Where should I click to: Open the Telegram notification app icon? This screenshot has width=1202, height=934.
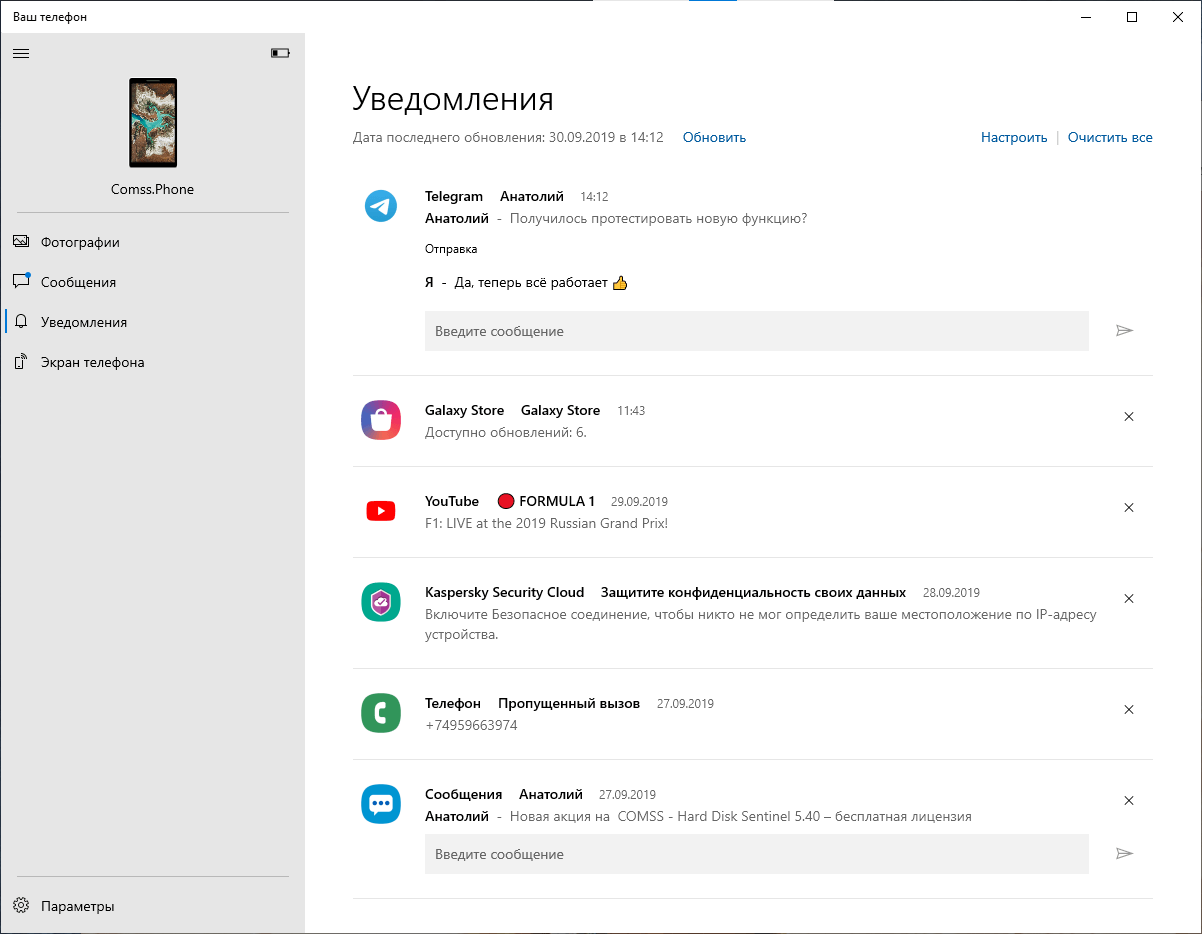(x=381, y=206)
